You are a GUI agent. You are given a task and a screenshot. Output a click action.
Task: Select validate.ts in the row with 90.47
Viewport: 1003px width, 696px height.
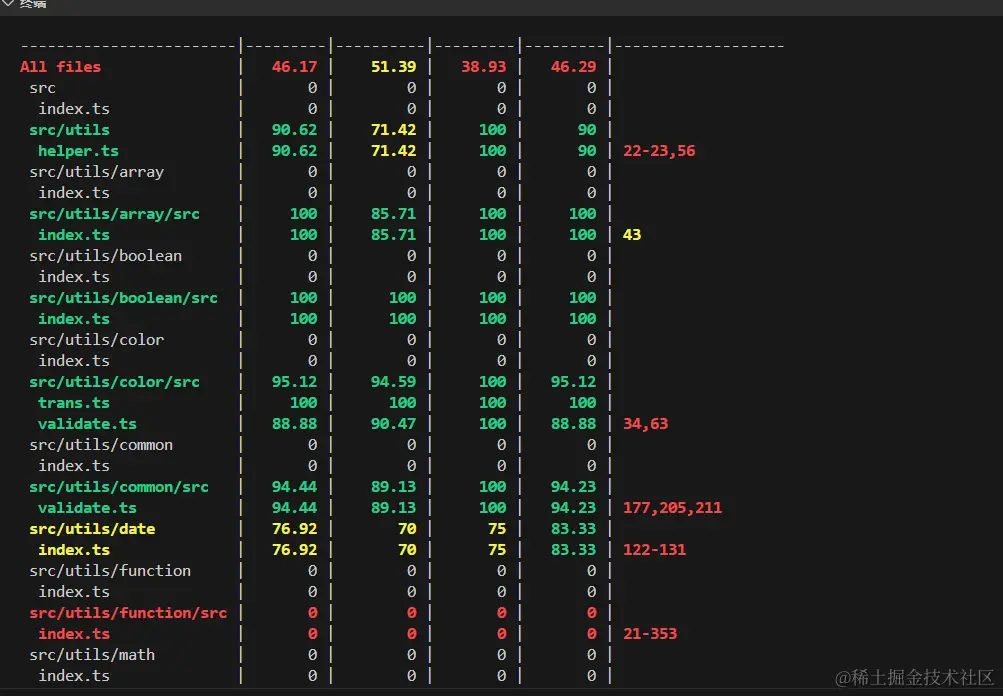point(87,423)
